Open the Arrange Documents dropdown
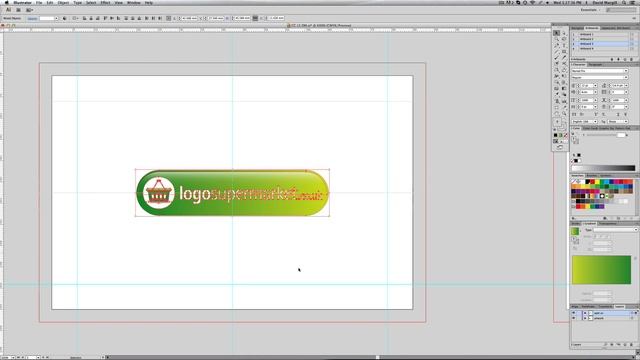 [x=30, y=10]
